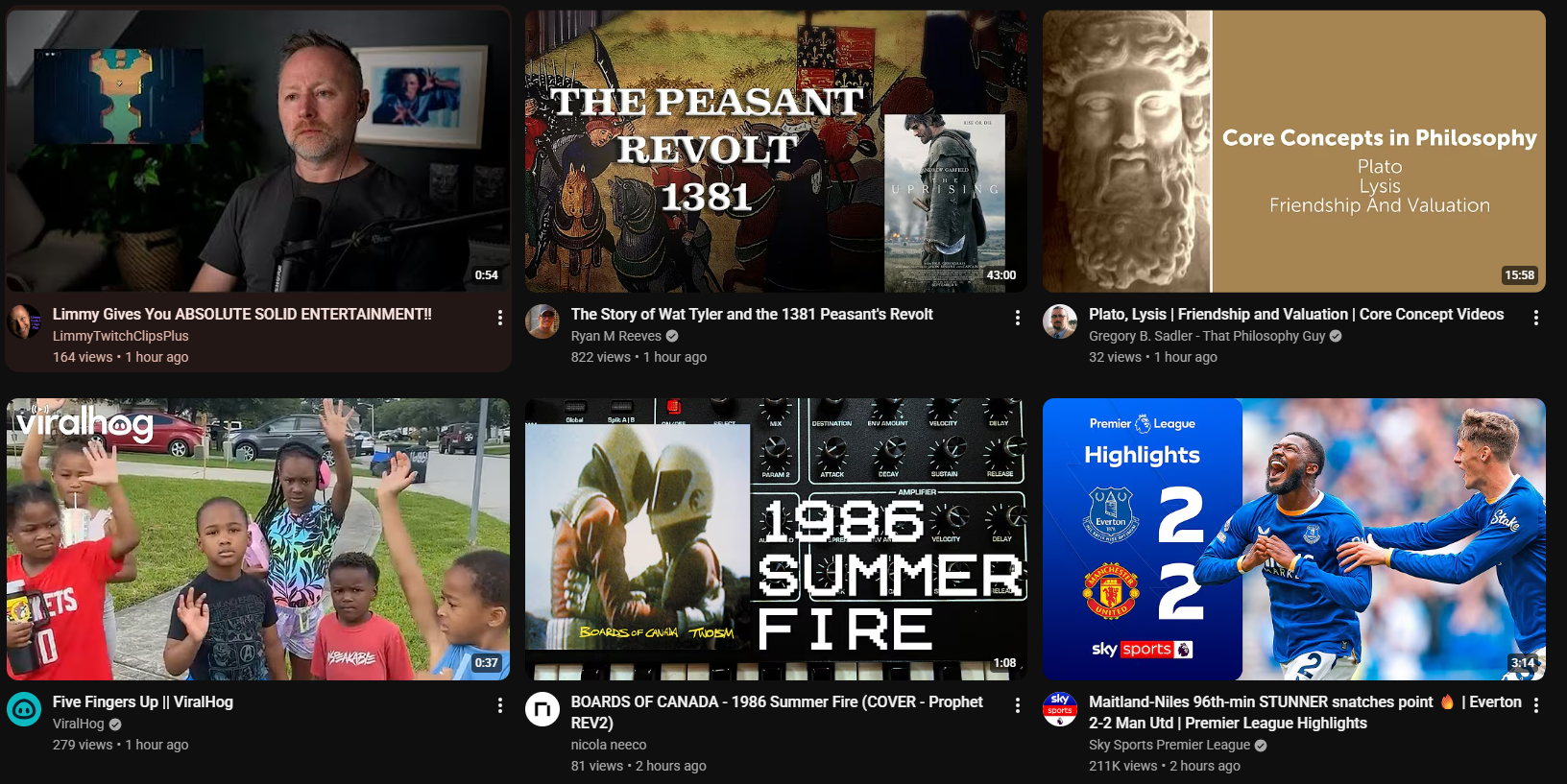1567x784 pixels.
Task: Click Ryan M Reeves channel avatar
Action: (542, 321)
